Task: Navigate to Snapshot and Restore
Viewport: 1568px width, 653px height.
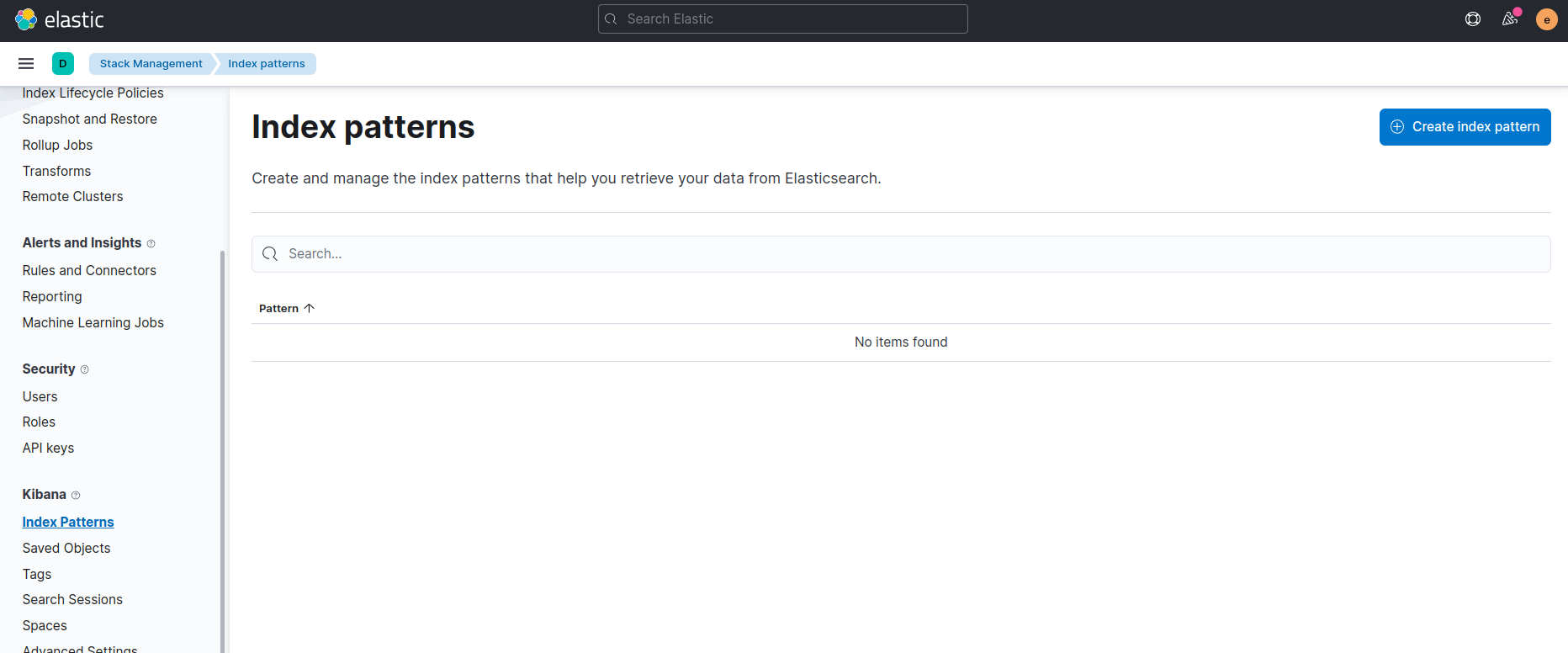Action: coord(90,119)
